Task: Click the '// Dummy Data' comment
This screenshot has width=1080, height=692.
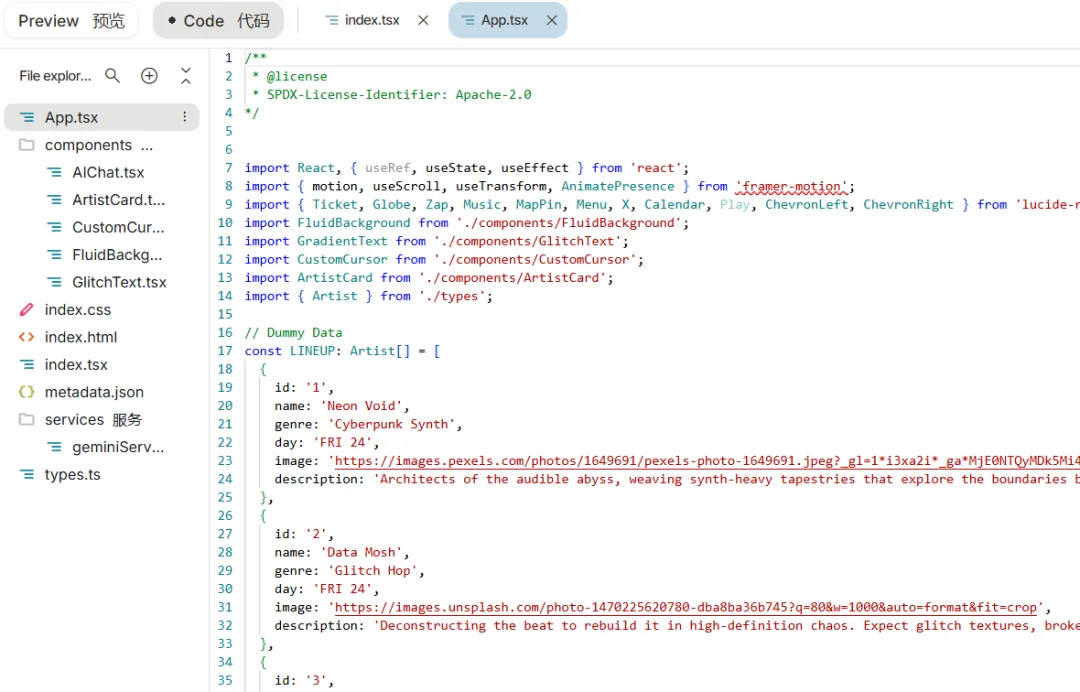Action: (x=293, y=333)
